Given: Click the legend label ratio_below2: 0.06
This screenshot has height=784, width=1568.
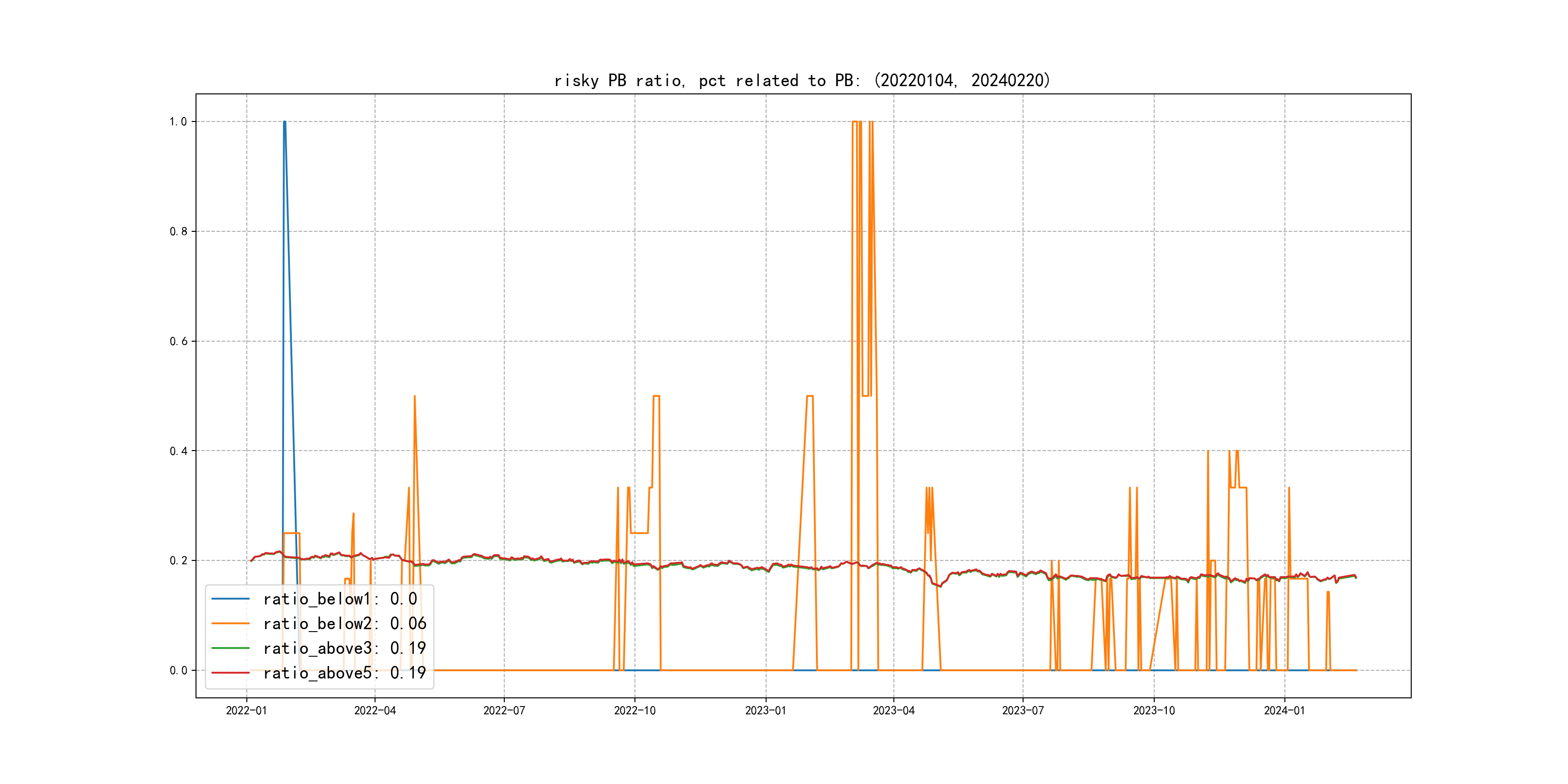Looking at the screenshot, I should tap(345, 623).
